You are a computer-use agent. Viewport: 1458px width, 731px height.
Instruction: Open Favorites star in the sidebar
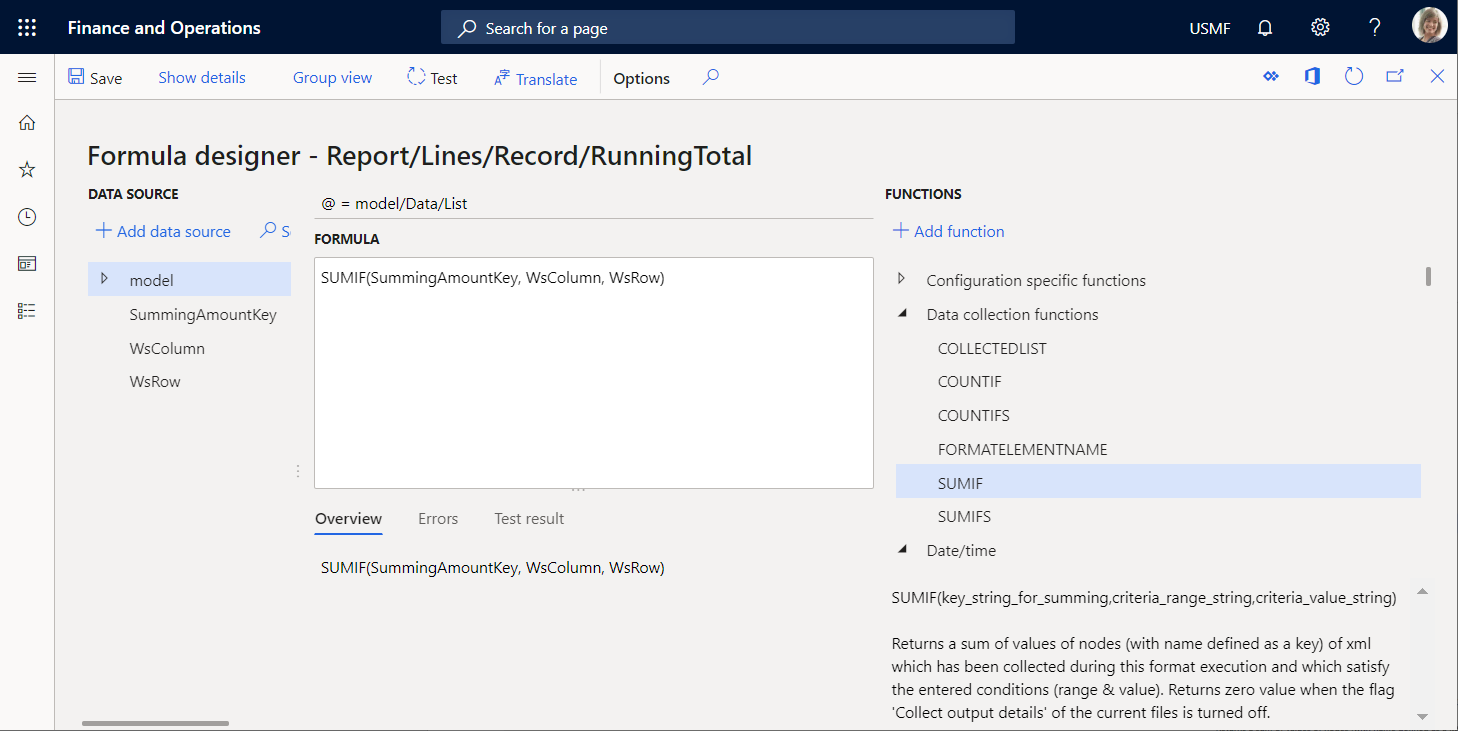(x=27, y=170)
